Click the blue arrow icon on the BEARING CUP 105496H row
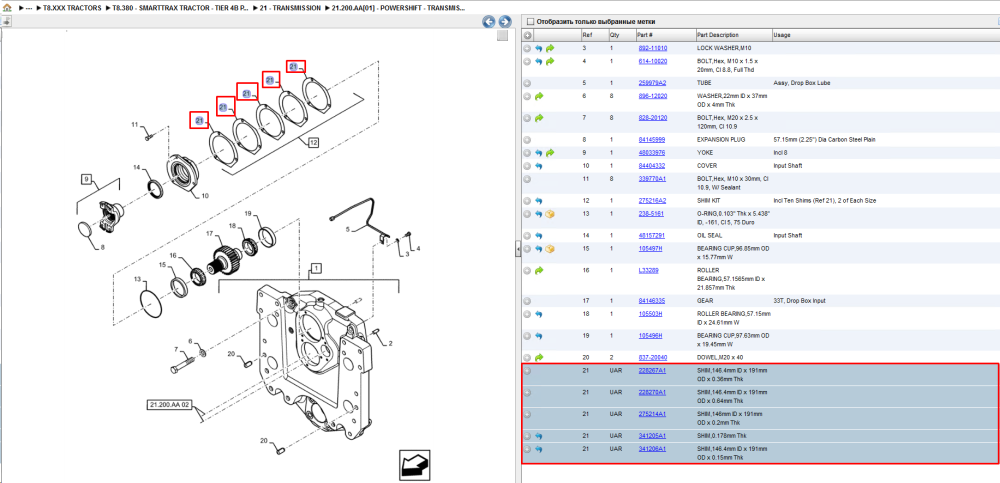1000x483 pixels. [x=539, y=336]
